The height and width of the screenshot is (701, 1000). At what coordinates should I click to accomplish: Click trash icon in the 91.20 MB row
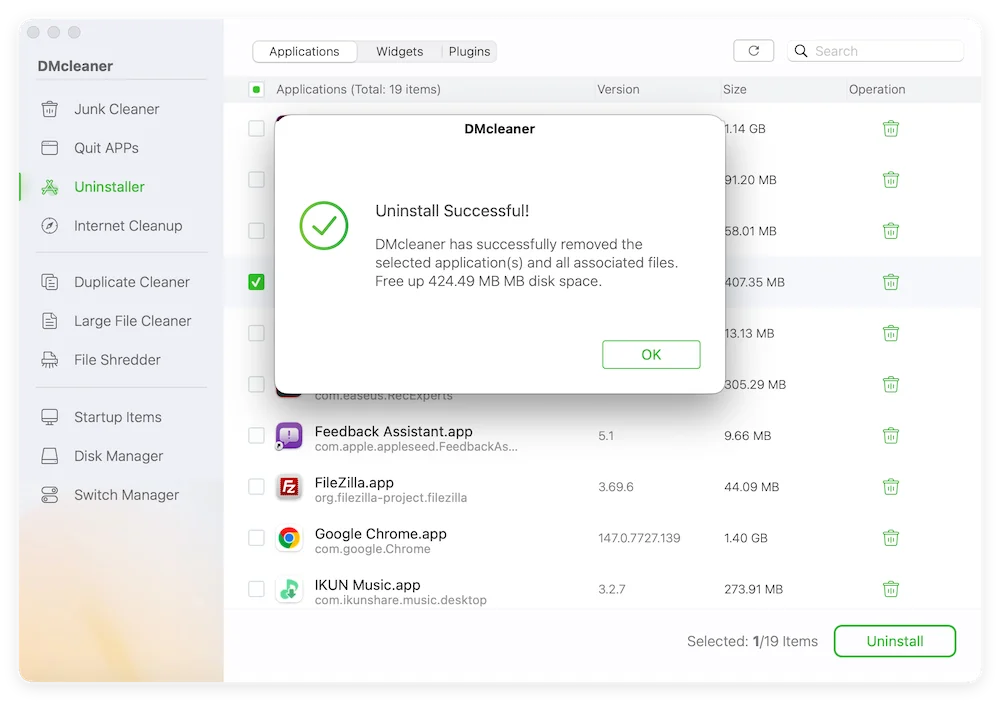[890, 180]
